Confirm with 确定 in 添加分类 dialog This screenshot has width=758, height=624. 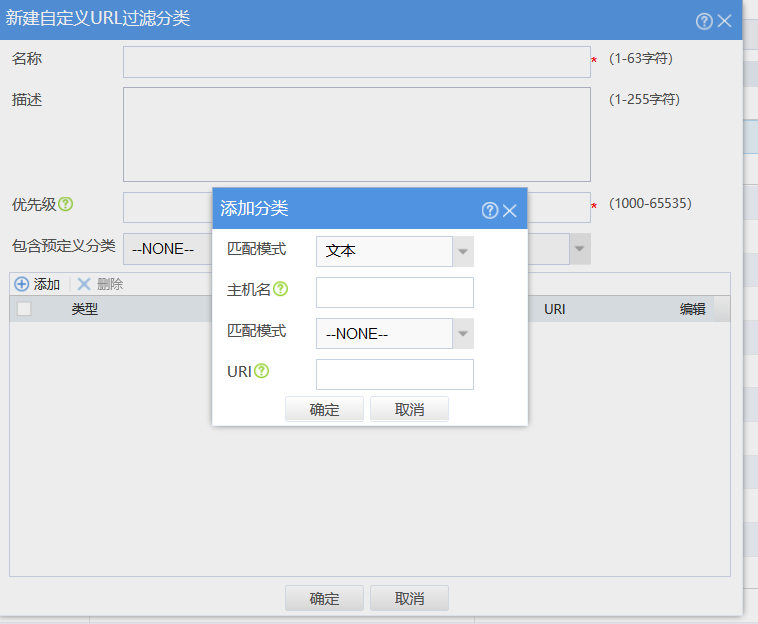(x=324, y=409)
